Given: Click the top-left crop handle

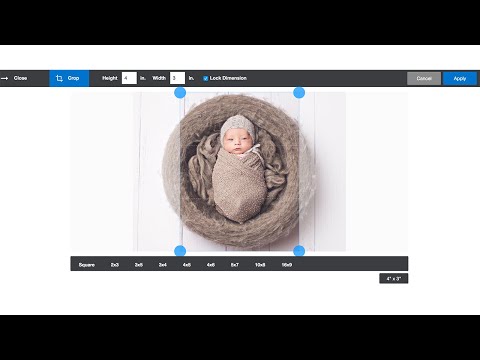Looking at the screenshot, I should (180, 93).
